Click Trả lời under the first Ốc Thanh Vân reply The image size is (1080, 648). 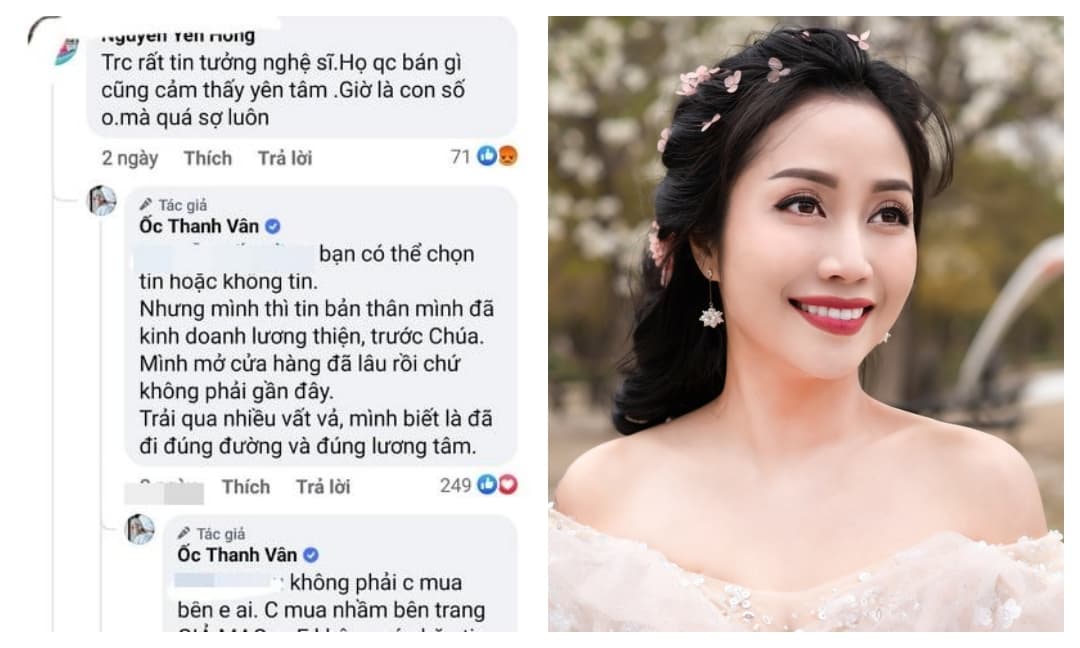pos(323,487)
